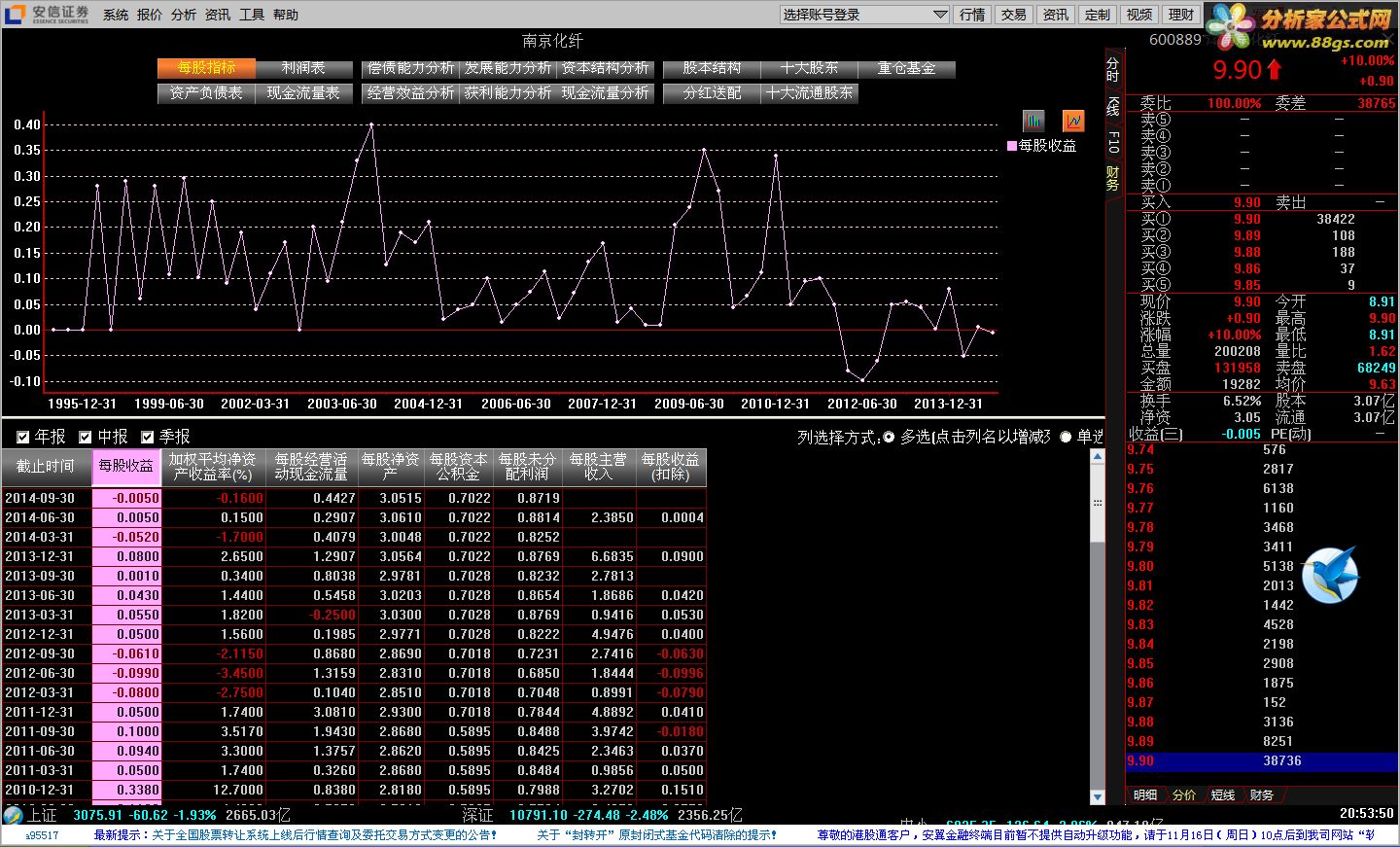Click the 理财 toolbar button

tap(1181, 15)
